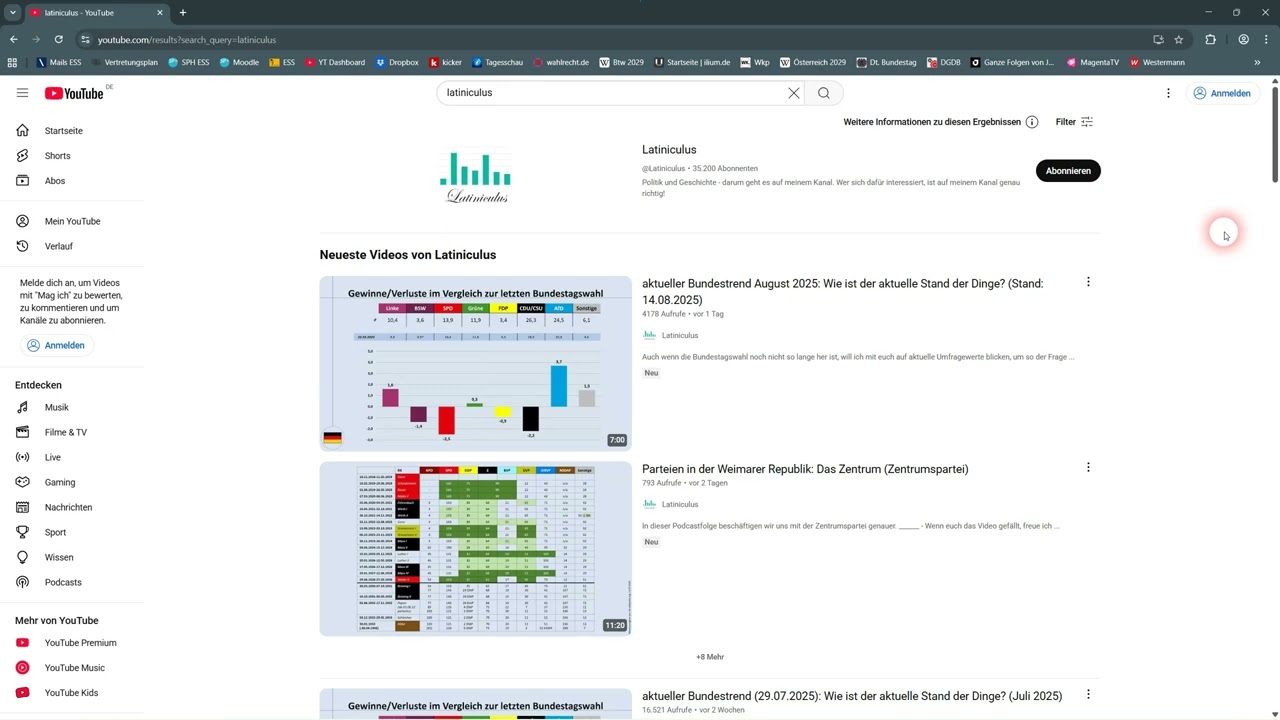Open the Zentrumspartei video thumbnail
Screen dimensions: 1280x720
(x=475, y=549)
